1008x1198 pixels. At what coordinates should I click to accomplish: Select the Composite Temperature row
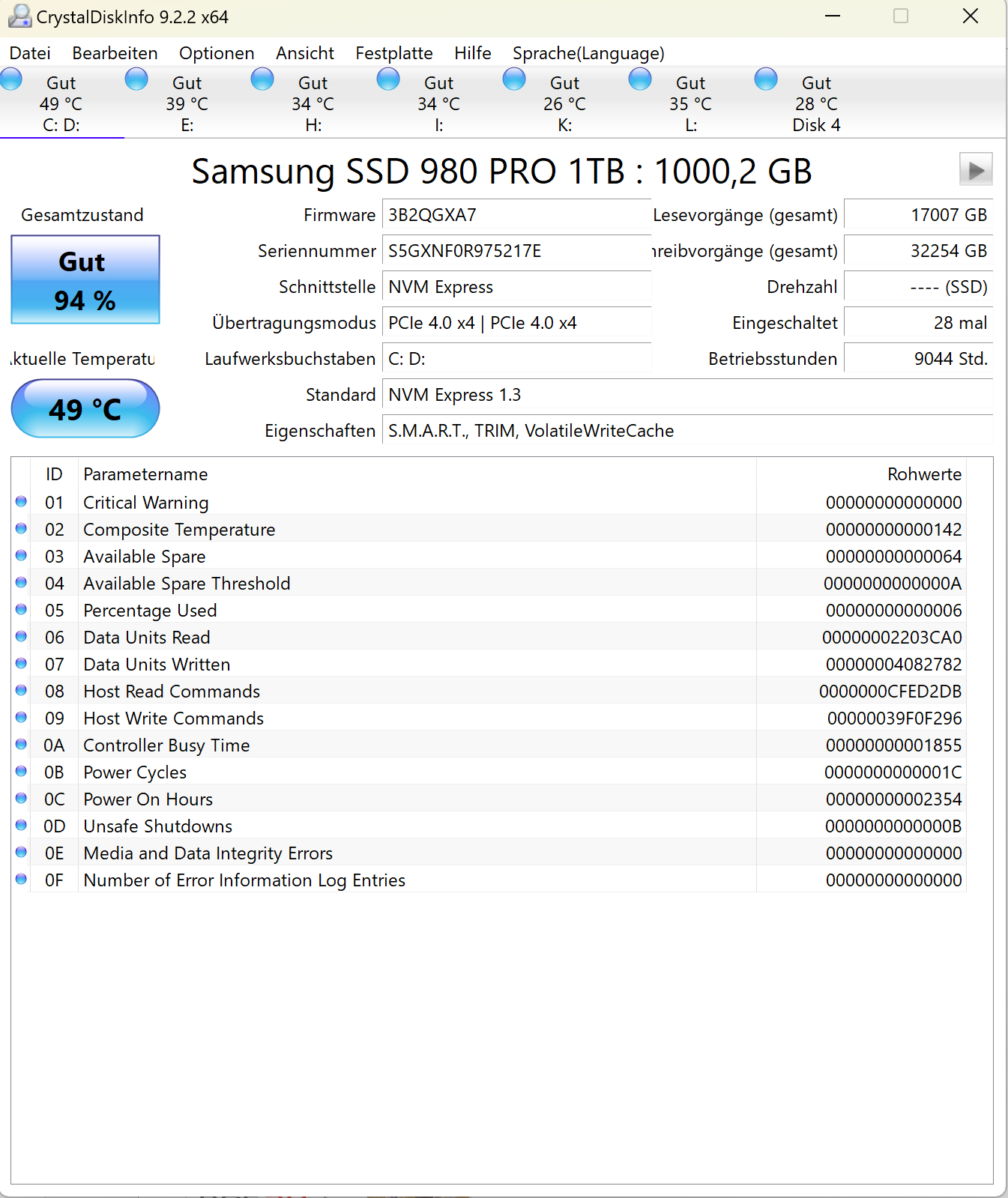[489, 529]
